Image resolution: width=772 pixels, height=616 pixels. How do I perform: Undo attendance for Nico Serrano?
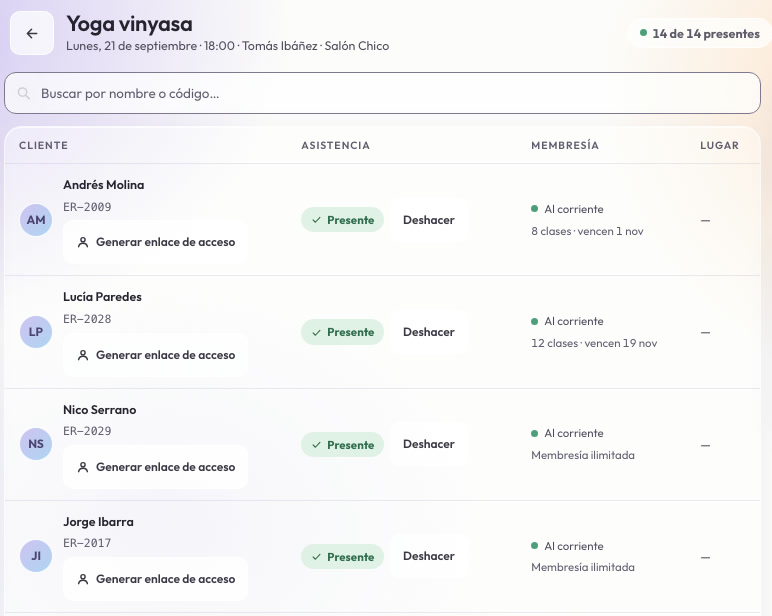[x=429, y=444]
